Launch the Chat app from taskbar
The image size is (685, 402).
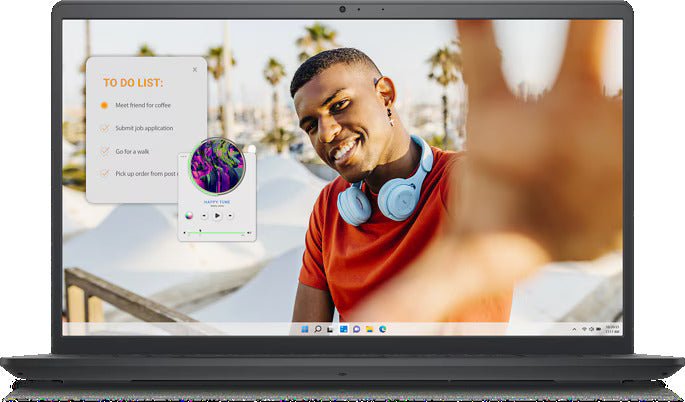pos(356,328)
